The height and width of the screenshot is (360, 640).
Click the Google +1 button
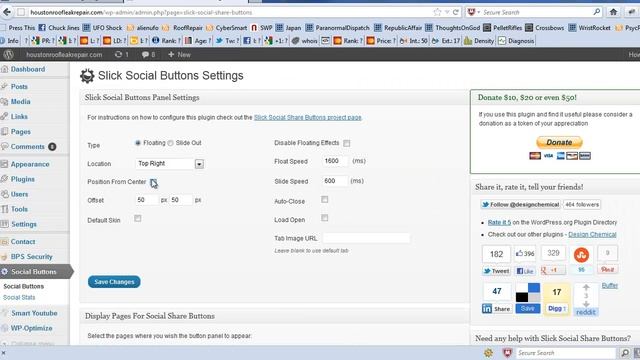pyautogui.click(x=553, y=270)
